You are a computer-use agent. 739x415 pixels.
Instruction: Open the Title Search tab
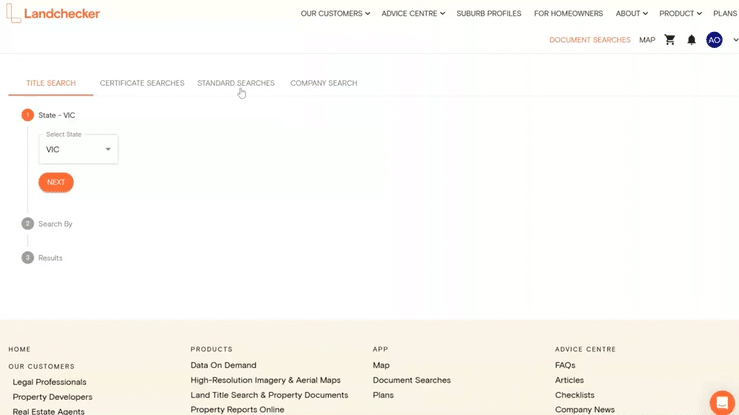click(x=51, y=83)
